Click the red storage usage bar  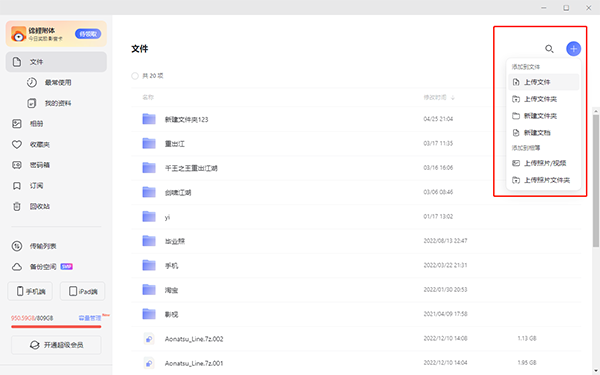(x=56, y=327)
